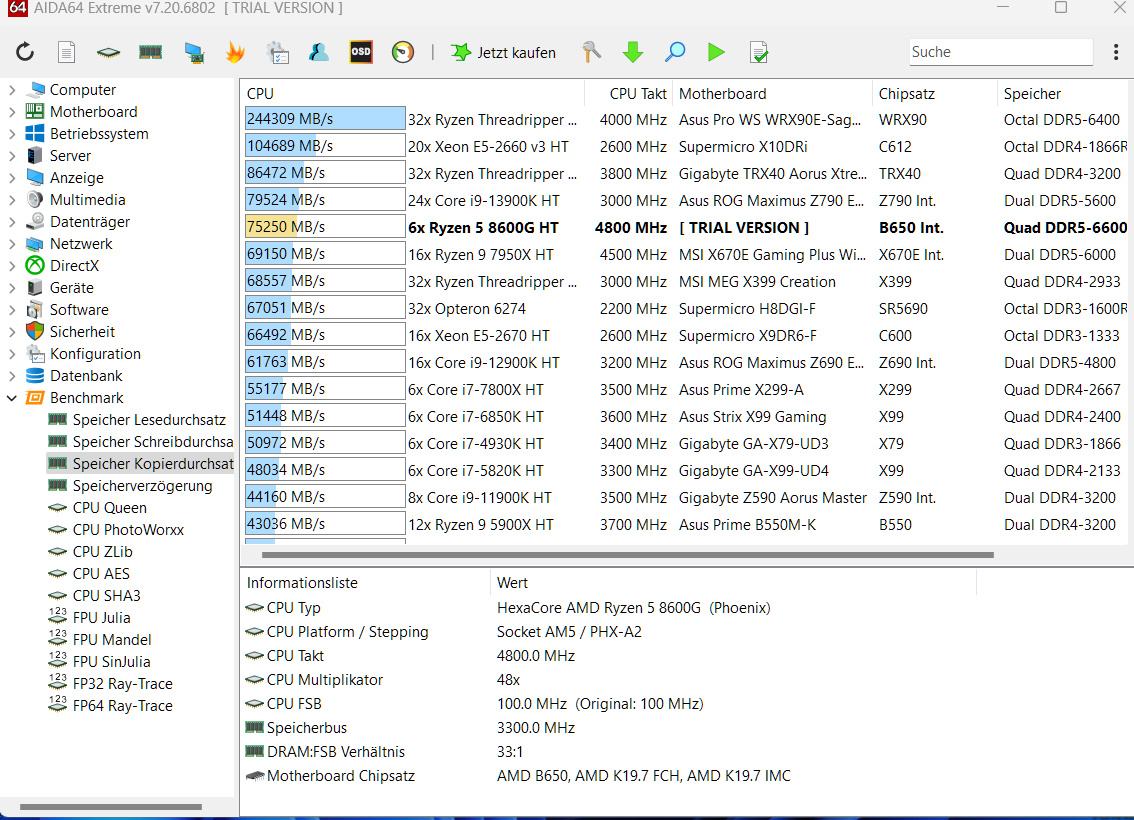Screen dimensions: 1134x820
Task: Click the Jetzt kaufen button
Action: coord(503,52)
